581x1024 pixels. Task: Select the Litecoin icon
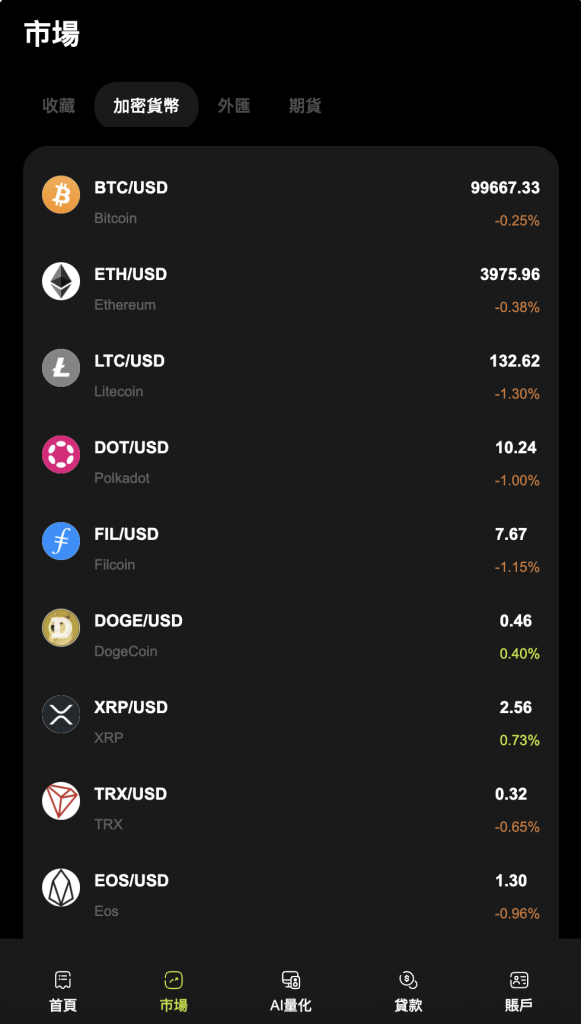60,369
